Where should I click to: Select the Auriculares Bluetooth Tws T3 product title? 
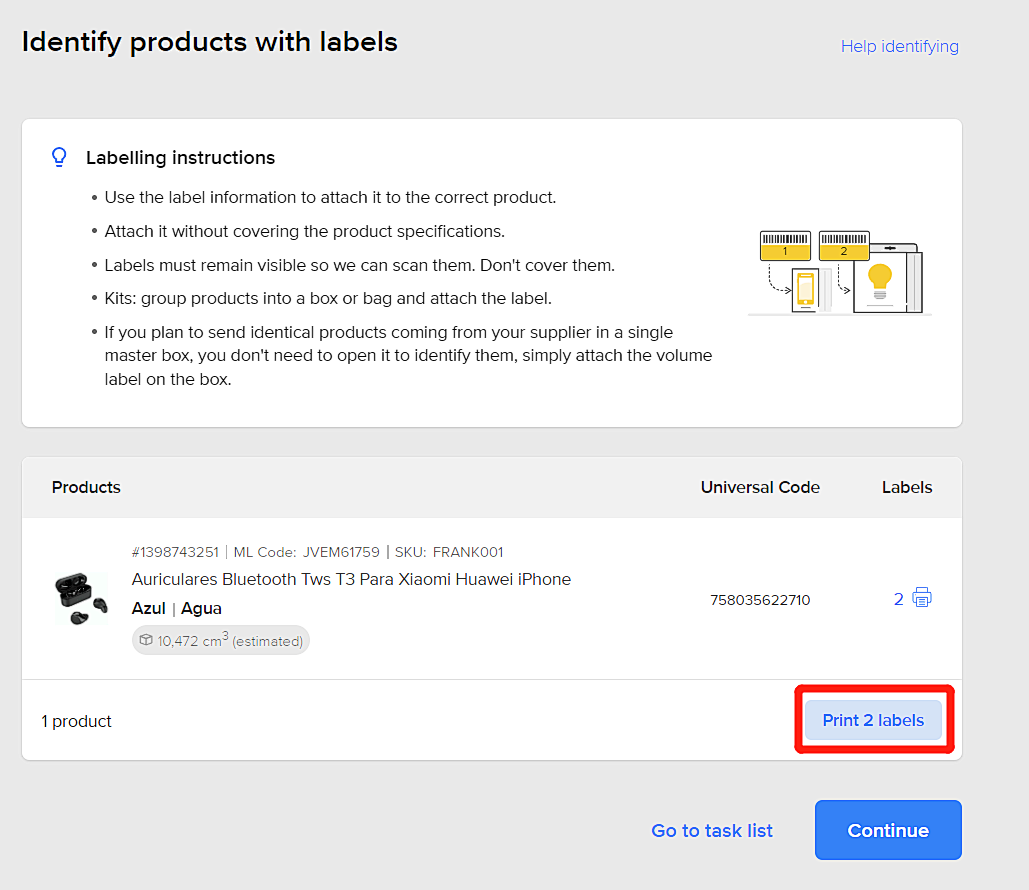coord(351,579)
